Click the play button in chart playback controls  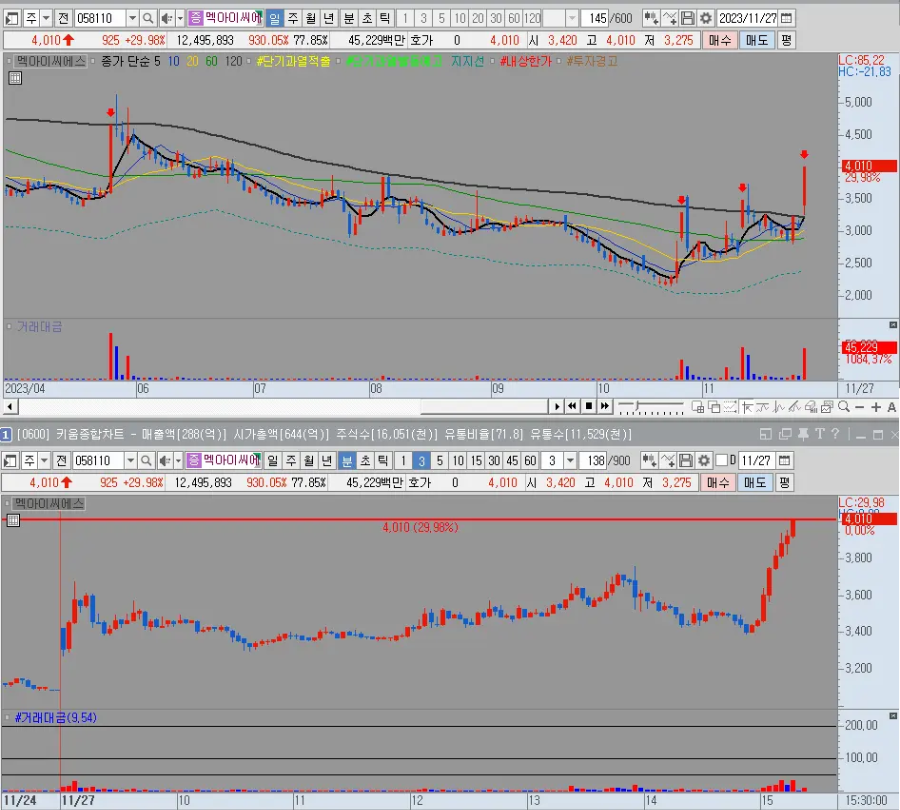coord(556,407)
